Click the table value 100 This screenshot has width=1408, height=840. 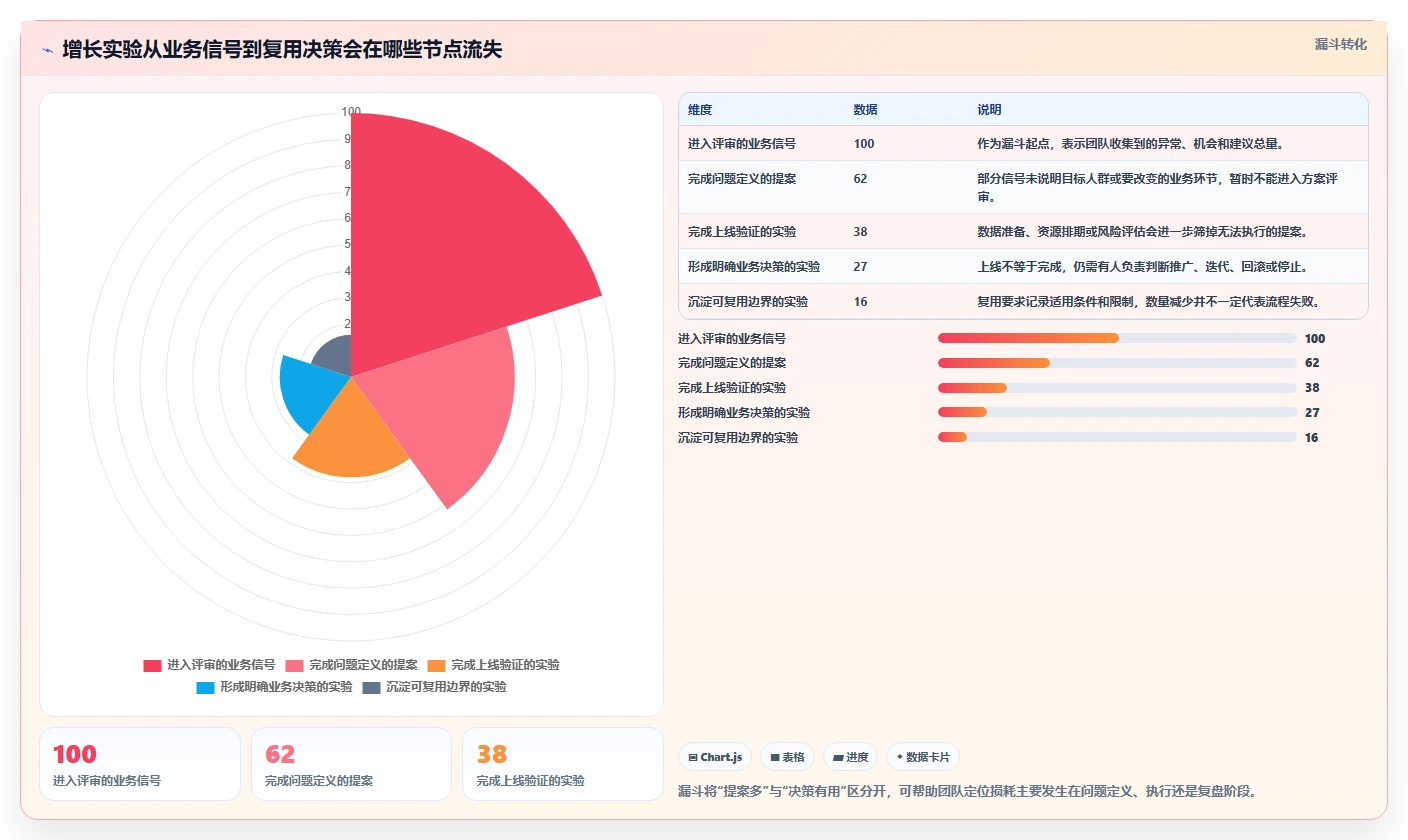pos(864,144)
